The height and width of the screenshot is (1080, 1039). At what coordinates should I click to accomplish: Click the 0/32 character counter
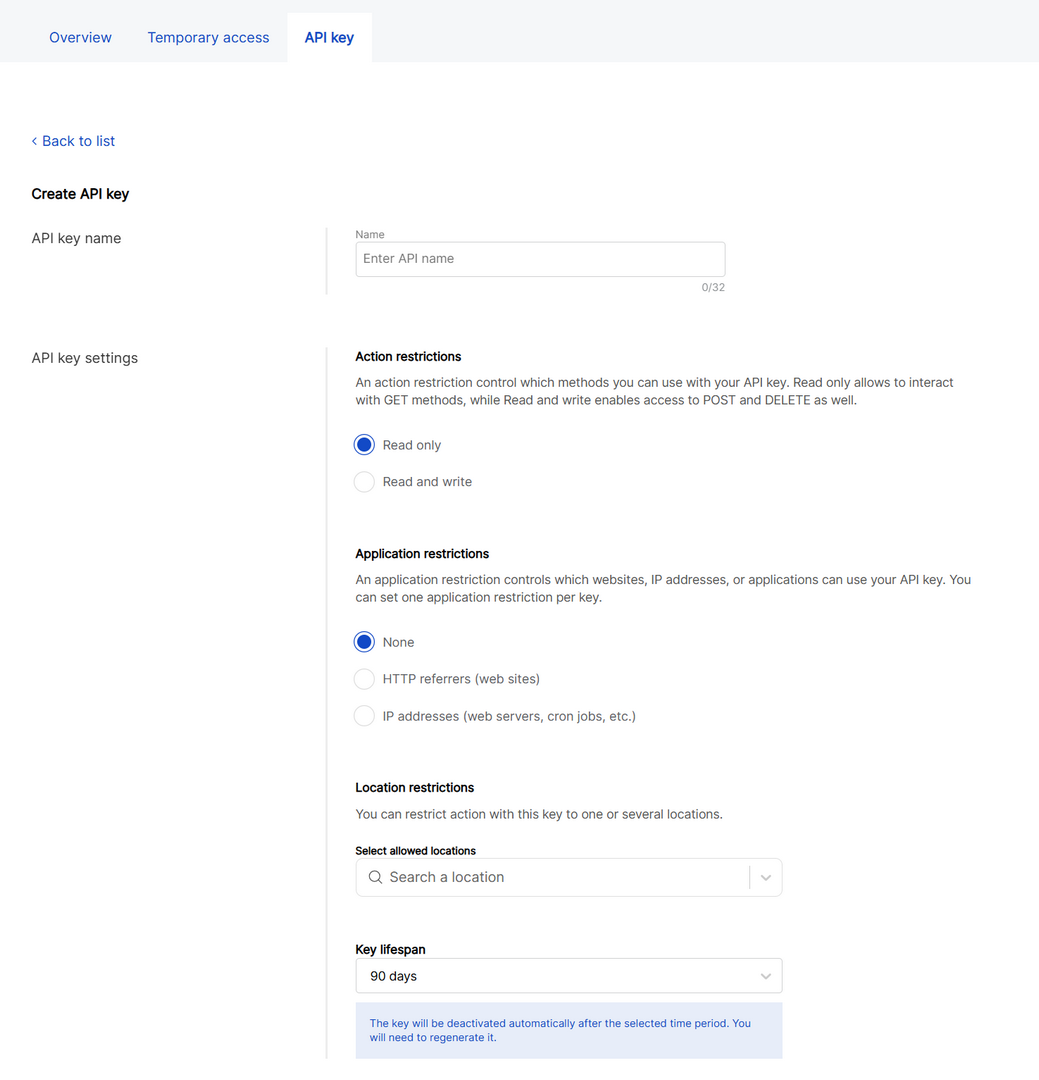(x=714, y=287)
